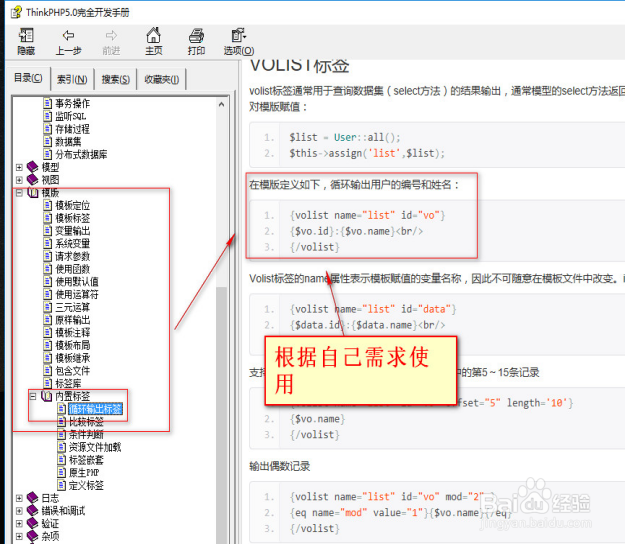
Task: Click the purple book icon beside 错误和调试
Action: pyautogui.click(x=32, y=511)
